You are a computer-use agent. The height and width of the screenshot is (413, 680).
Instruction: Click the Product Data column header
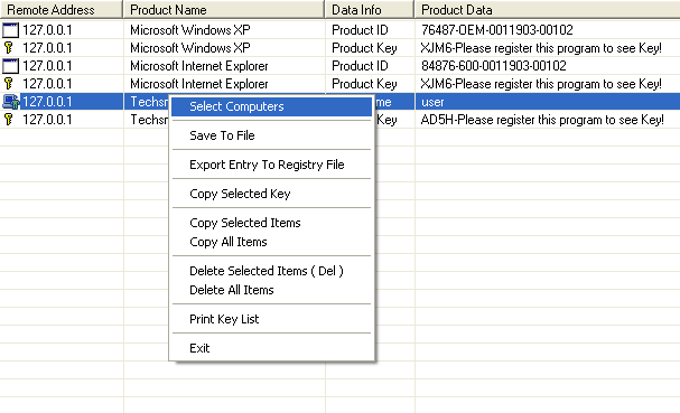point(547,9)
